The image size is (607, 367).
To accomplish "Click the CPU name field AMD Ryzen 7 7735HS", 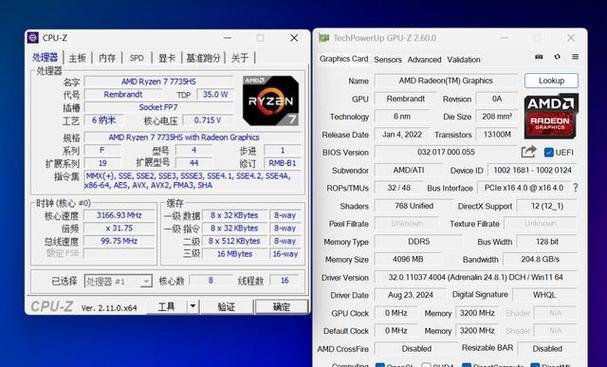I will (x=159, y=82).
